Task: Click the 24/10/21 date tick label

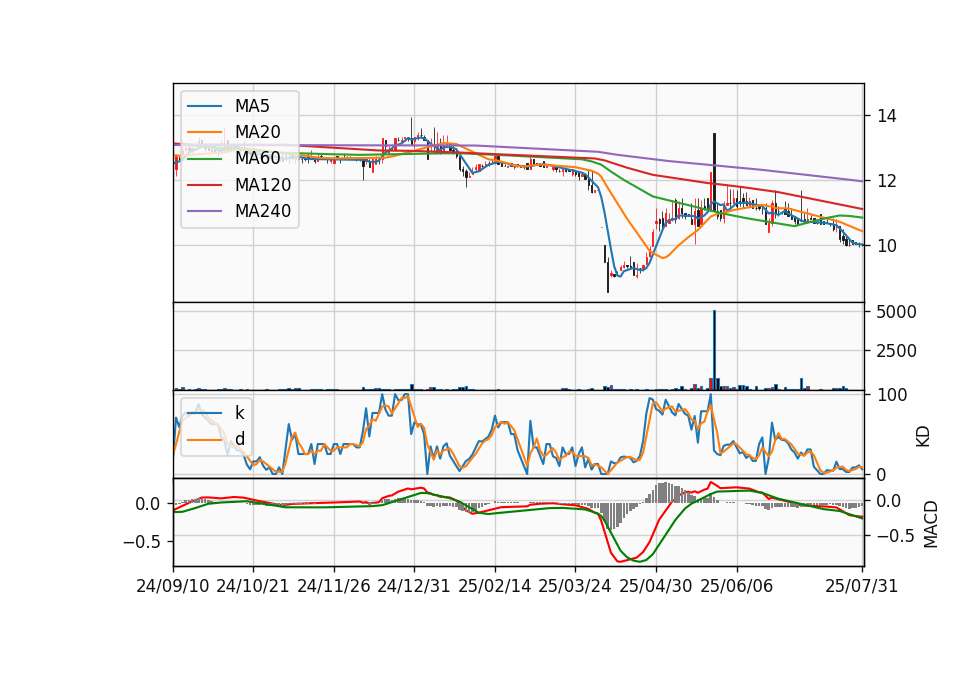Action: pyautogui.click(x=253, y=586)
